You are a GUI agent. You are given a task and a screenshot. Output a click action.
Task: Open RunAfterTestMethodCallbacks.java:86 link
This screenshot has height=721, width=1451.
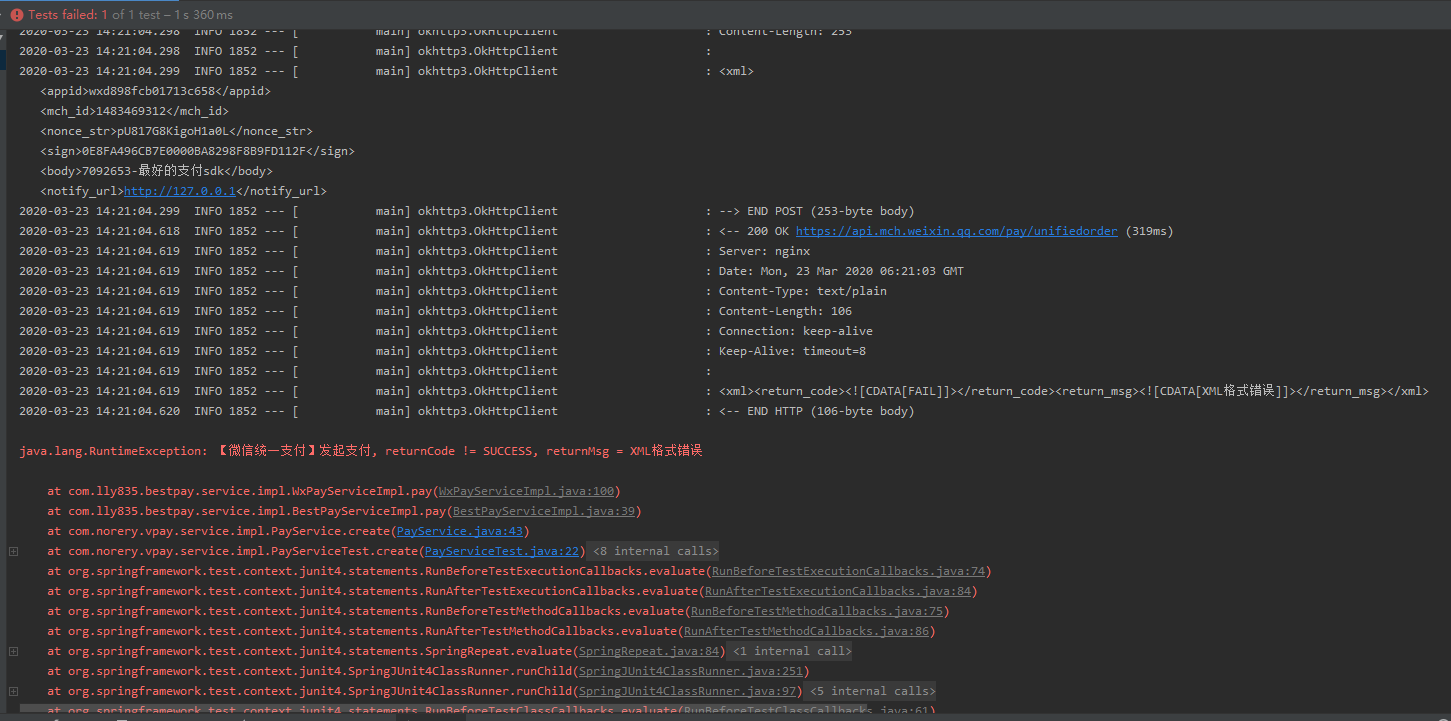pos(807,631)
